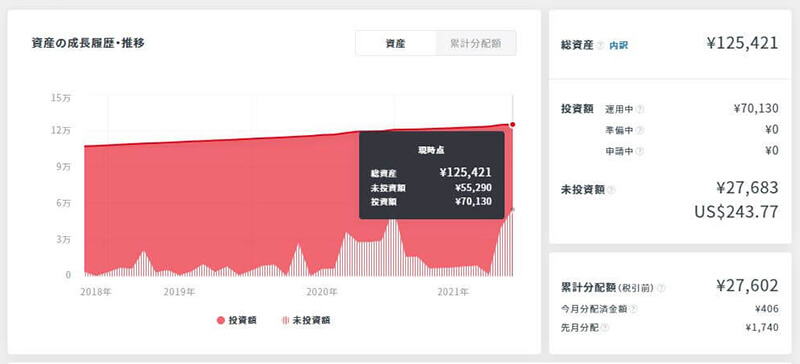
Task: Open help icon next to 累計分配額(税引前)
Action: pyautogui.click(x=661, y=288)
